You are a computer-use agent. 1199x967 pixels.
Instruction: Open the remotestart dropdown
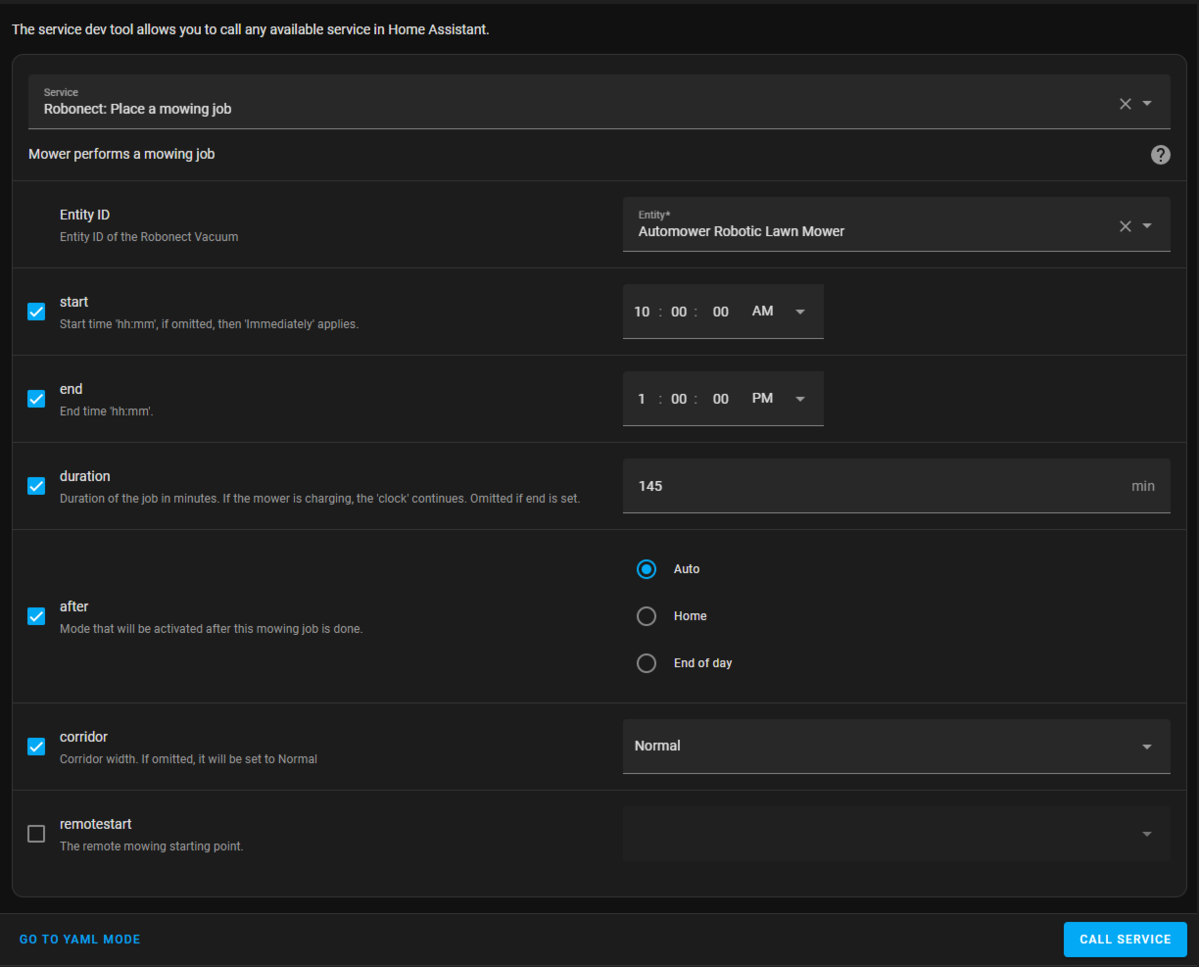pos(896,834)
